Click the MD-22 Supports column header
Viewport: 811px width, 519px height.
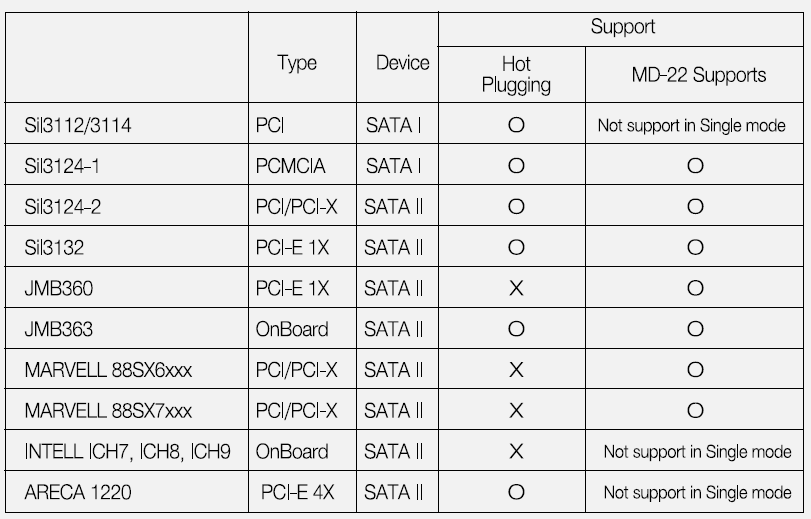(x=698, y=74)
